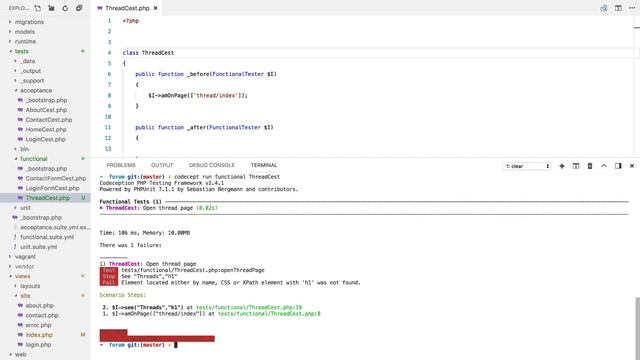Screen dimensions: 640x360
Task: Click line number 8 in the gutter
Action: pos(109,96)
